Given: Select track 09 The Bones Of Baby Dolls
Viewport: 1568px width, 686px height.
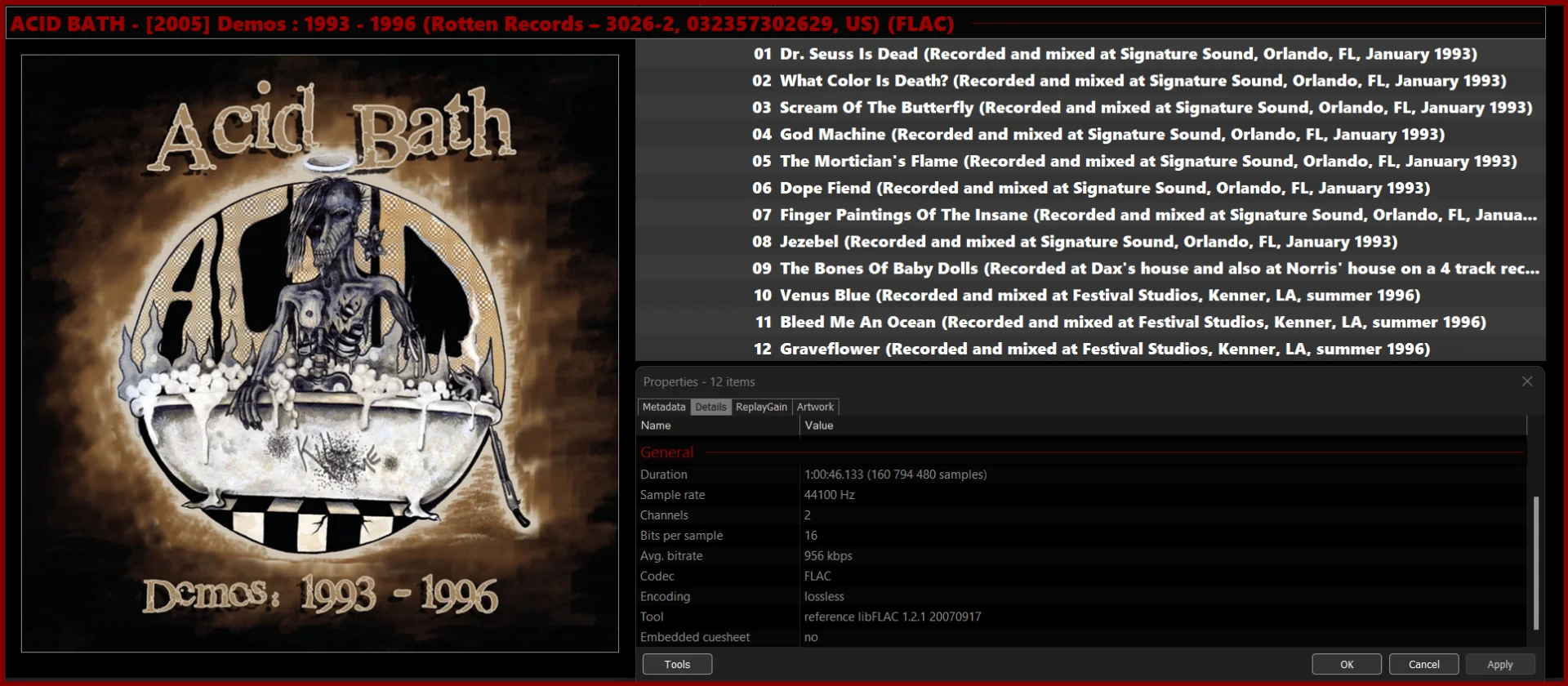Looking at the screenshot, I should pyautogui.click(x=1090, y=269).
